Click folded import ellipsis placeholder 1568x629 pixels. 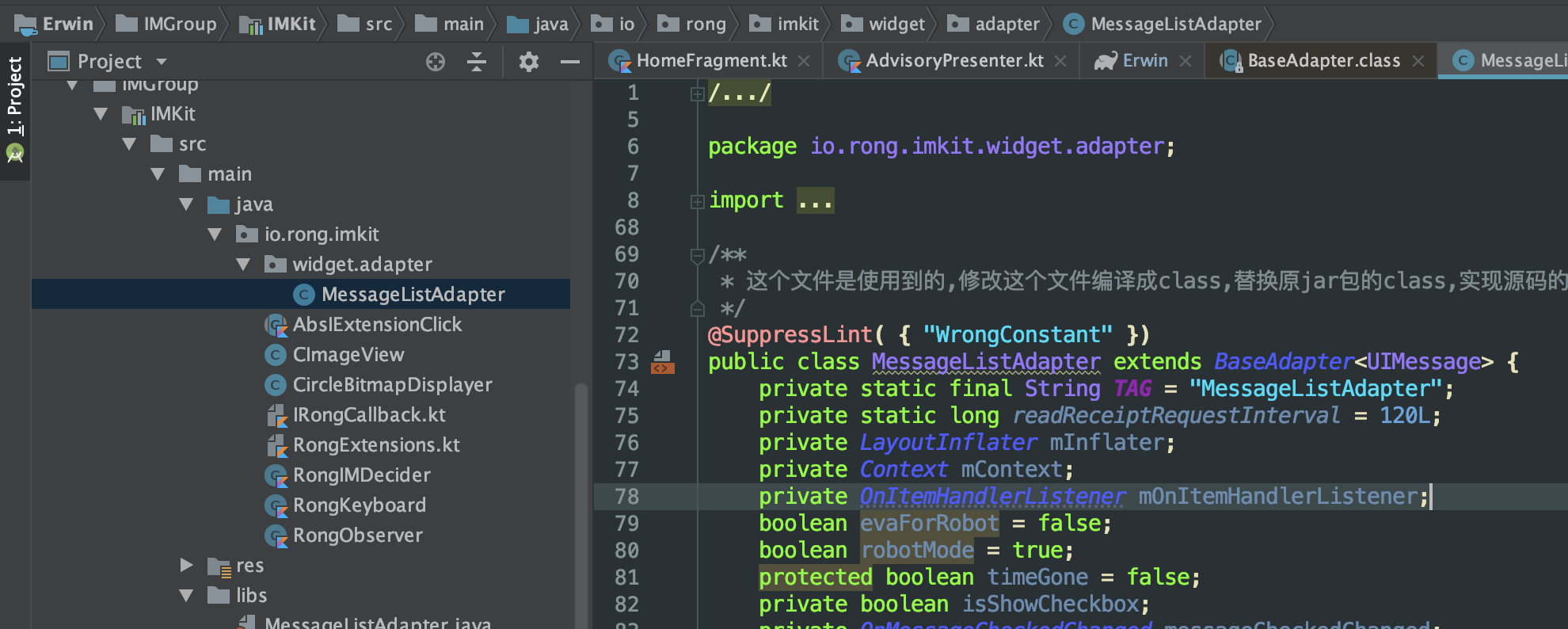pos(815,200)
